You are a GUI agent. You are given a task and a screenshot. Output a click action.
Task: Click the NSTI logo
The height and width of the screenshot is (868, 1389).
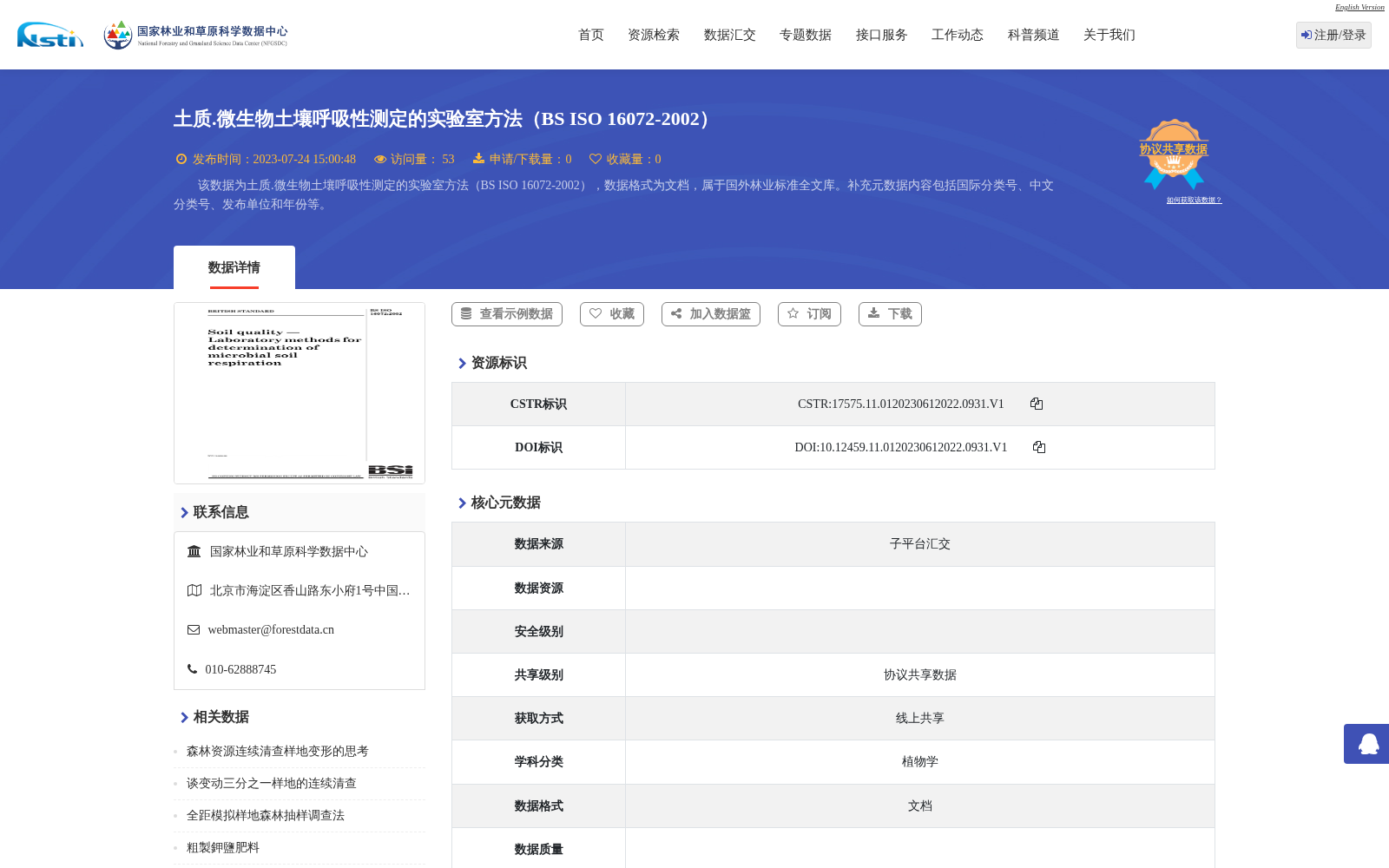coord(50,35)
